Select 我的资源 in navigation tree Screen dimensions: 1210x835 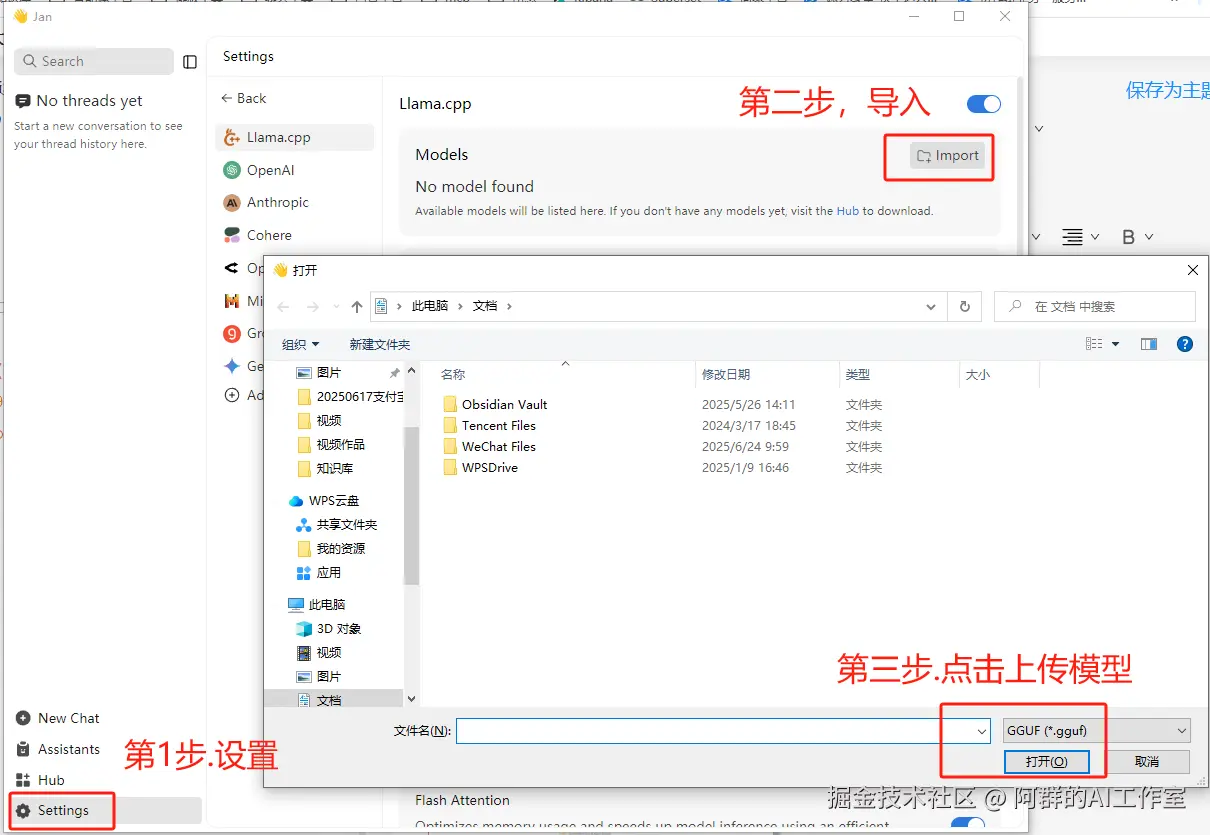tap(331, 548)
